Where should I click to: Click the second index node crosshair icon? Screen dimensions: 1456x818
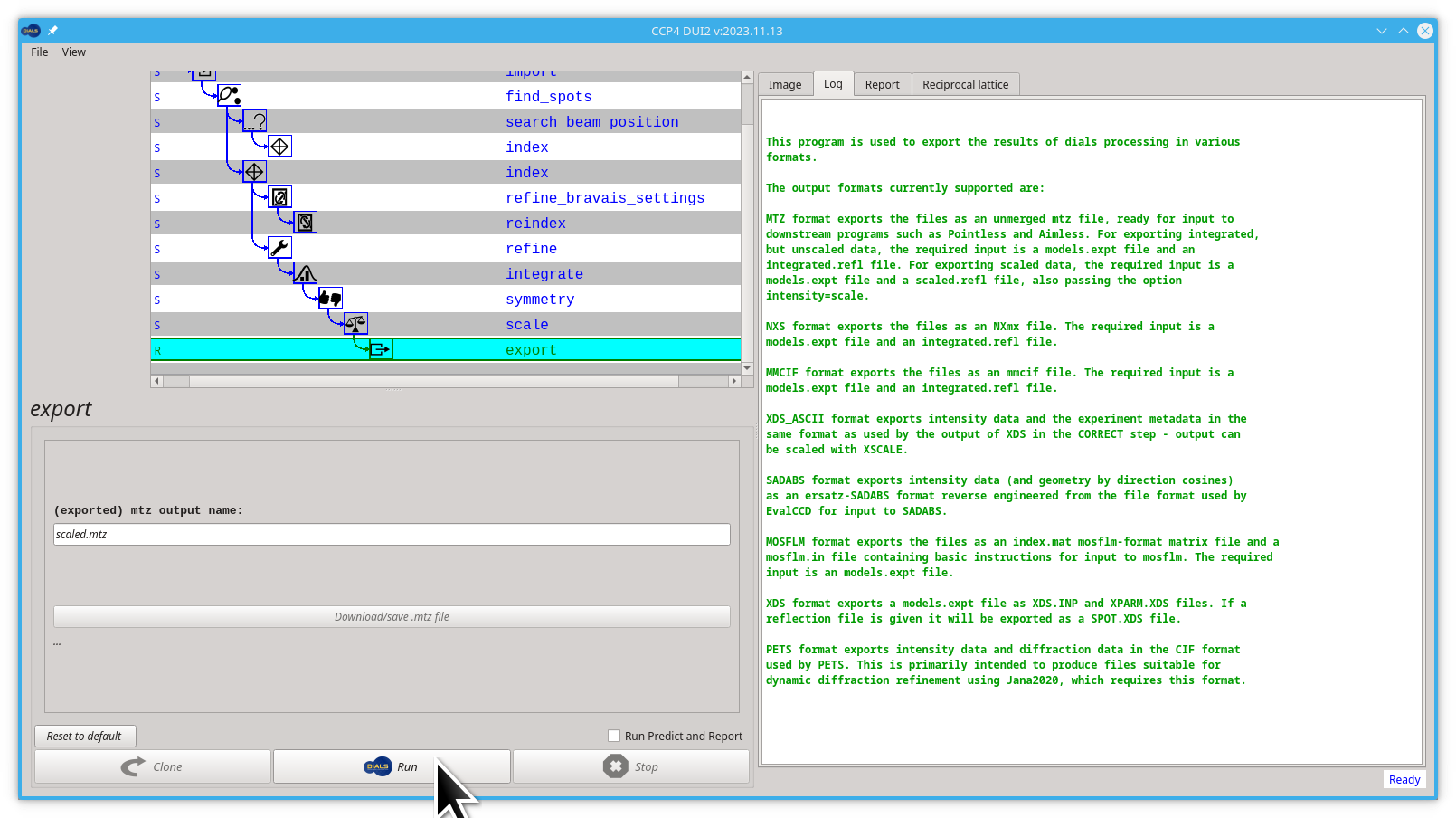tap(255, 171)
